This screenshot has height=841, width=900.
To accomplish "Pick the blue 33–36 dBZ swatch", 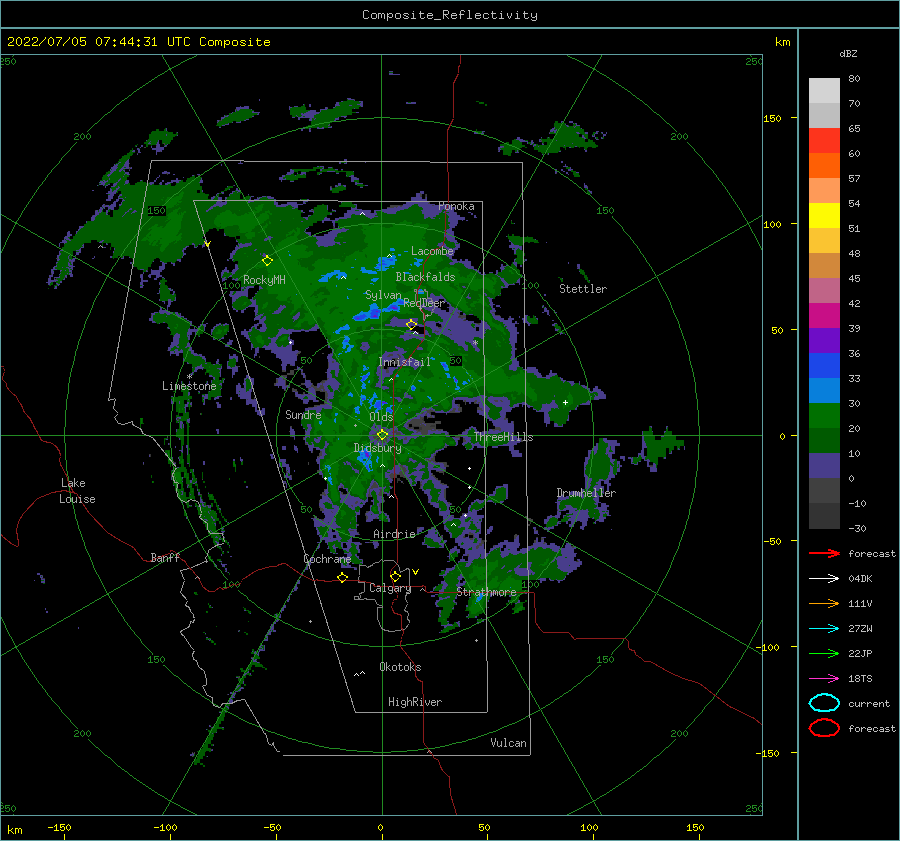I will coord(824,365).
